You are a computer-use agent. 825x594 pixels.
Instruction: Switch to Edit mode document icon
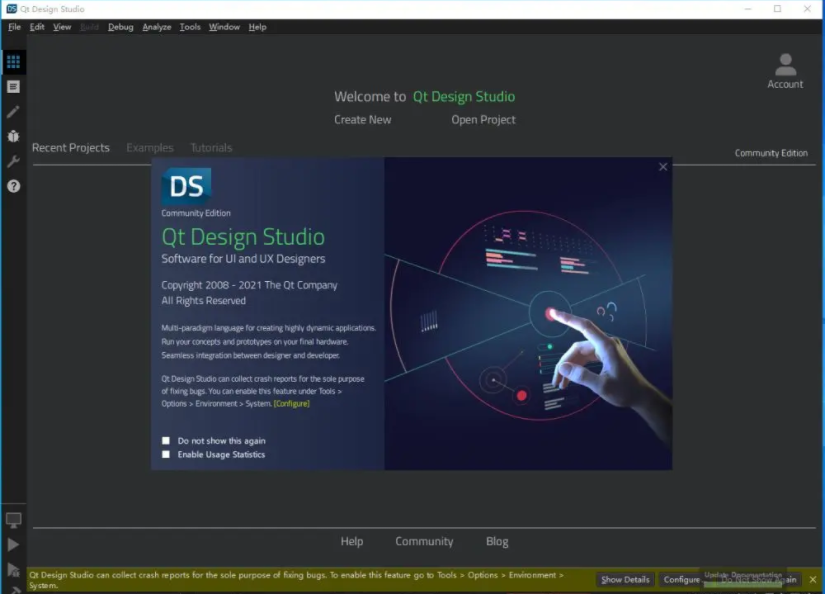(x=13, y=87)
